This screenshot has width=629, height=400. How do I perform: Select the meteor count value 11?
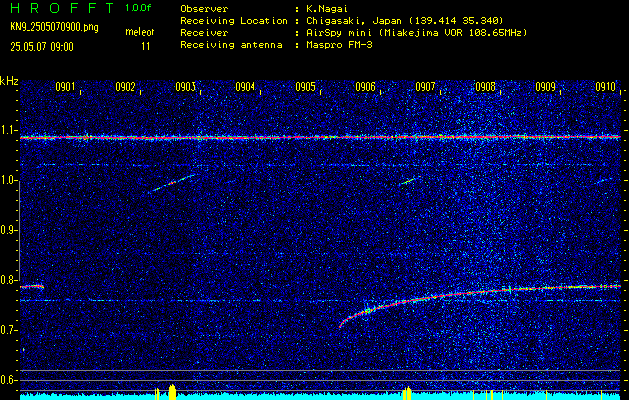(x=146, y=47)
